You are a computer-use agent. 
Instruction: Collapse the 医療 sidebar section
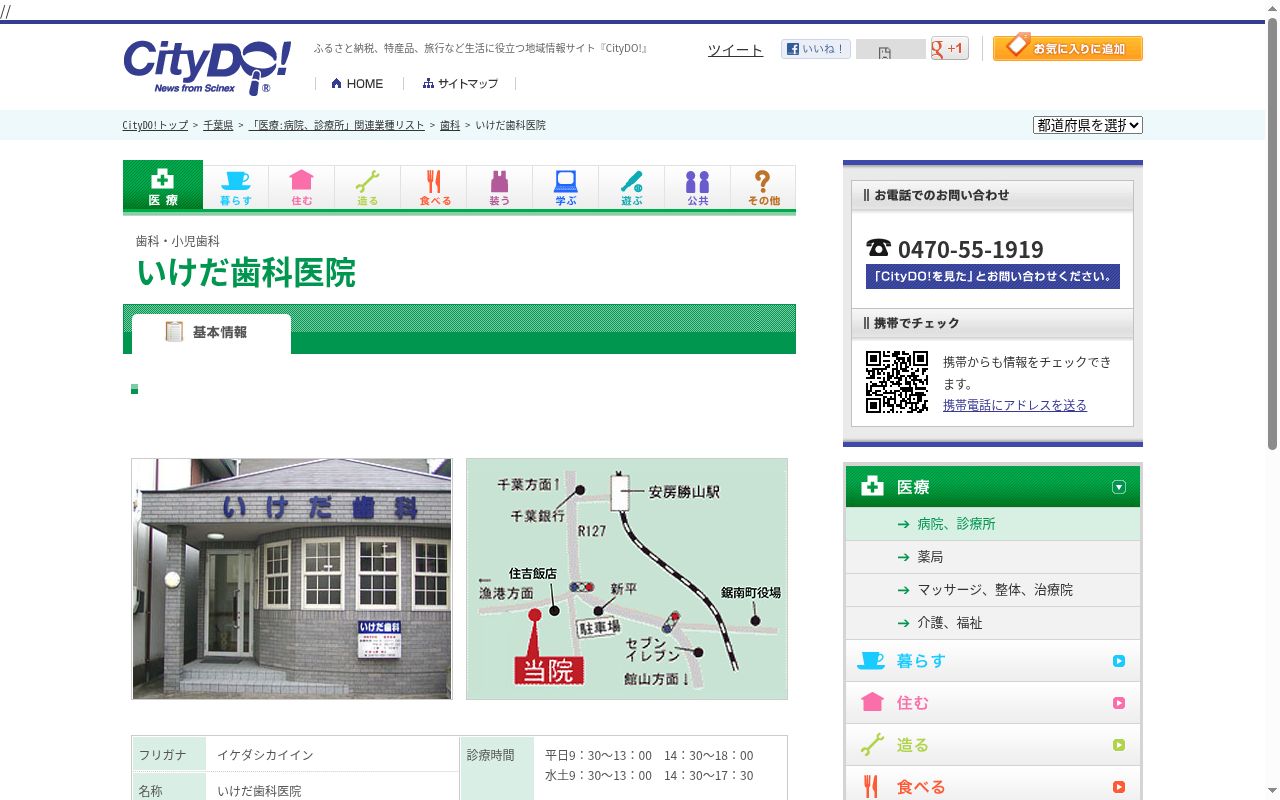tap(993, 487)
